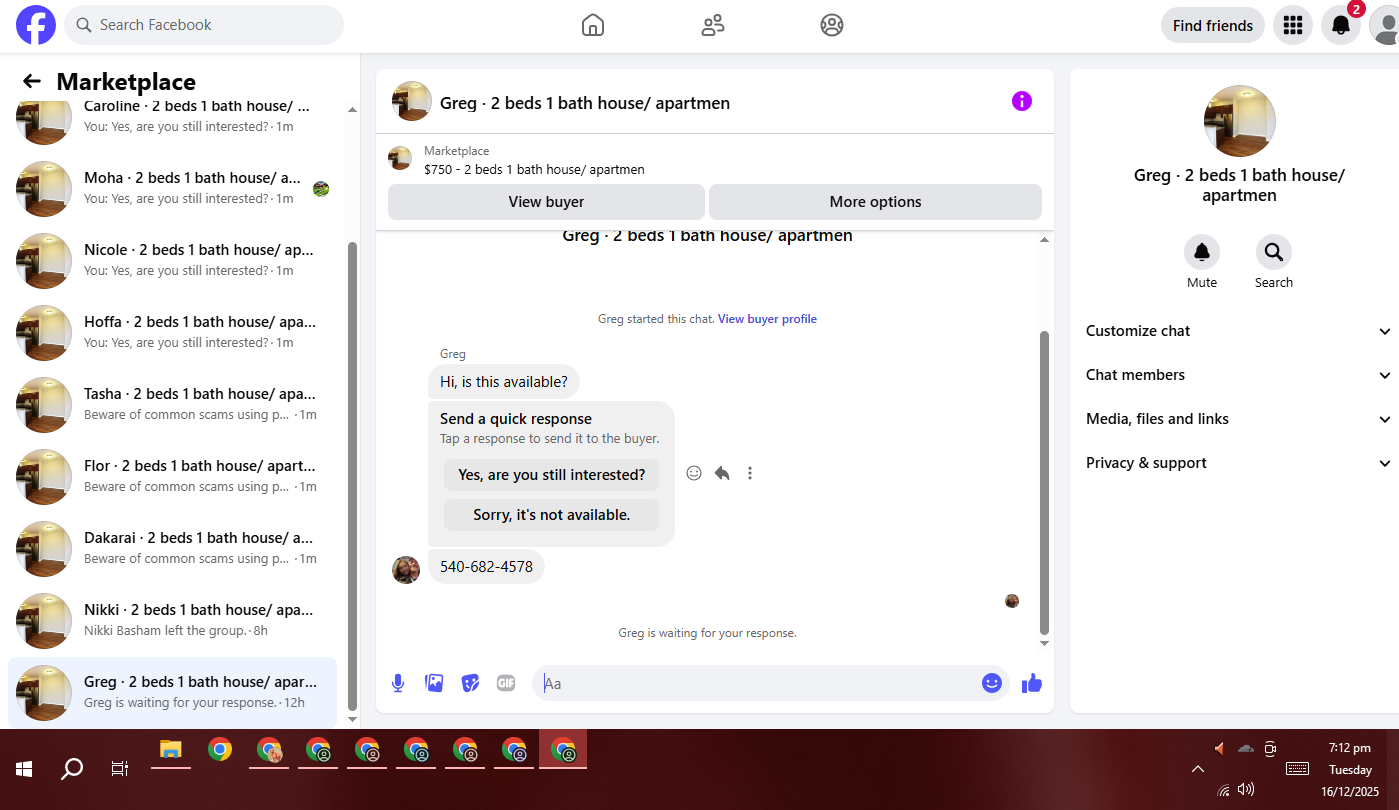Click the $750 Marketplace listing title

[x=534, y=170]
